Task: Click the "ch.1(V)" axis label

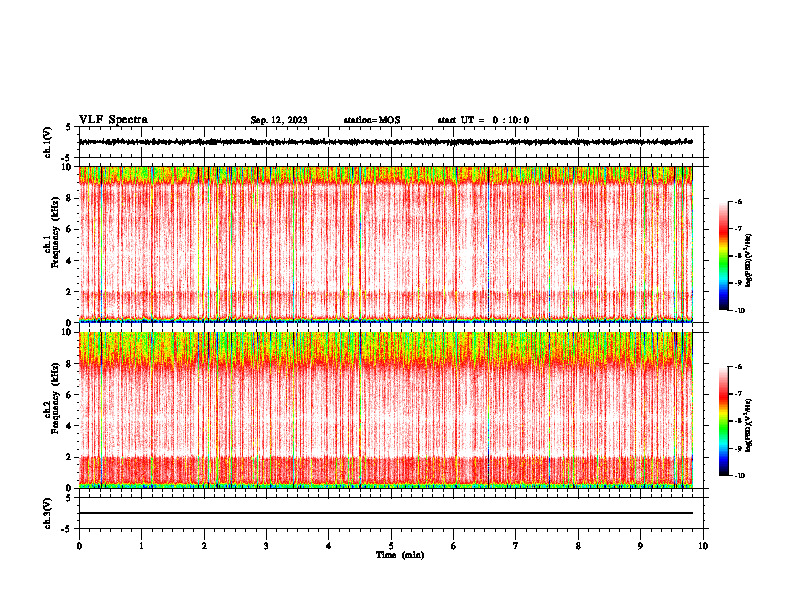Action: tap(48, 142)
